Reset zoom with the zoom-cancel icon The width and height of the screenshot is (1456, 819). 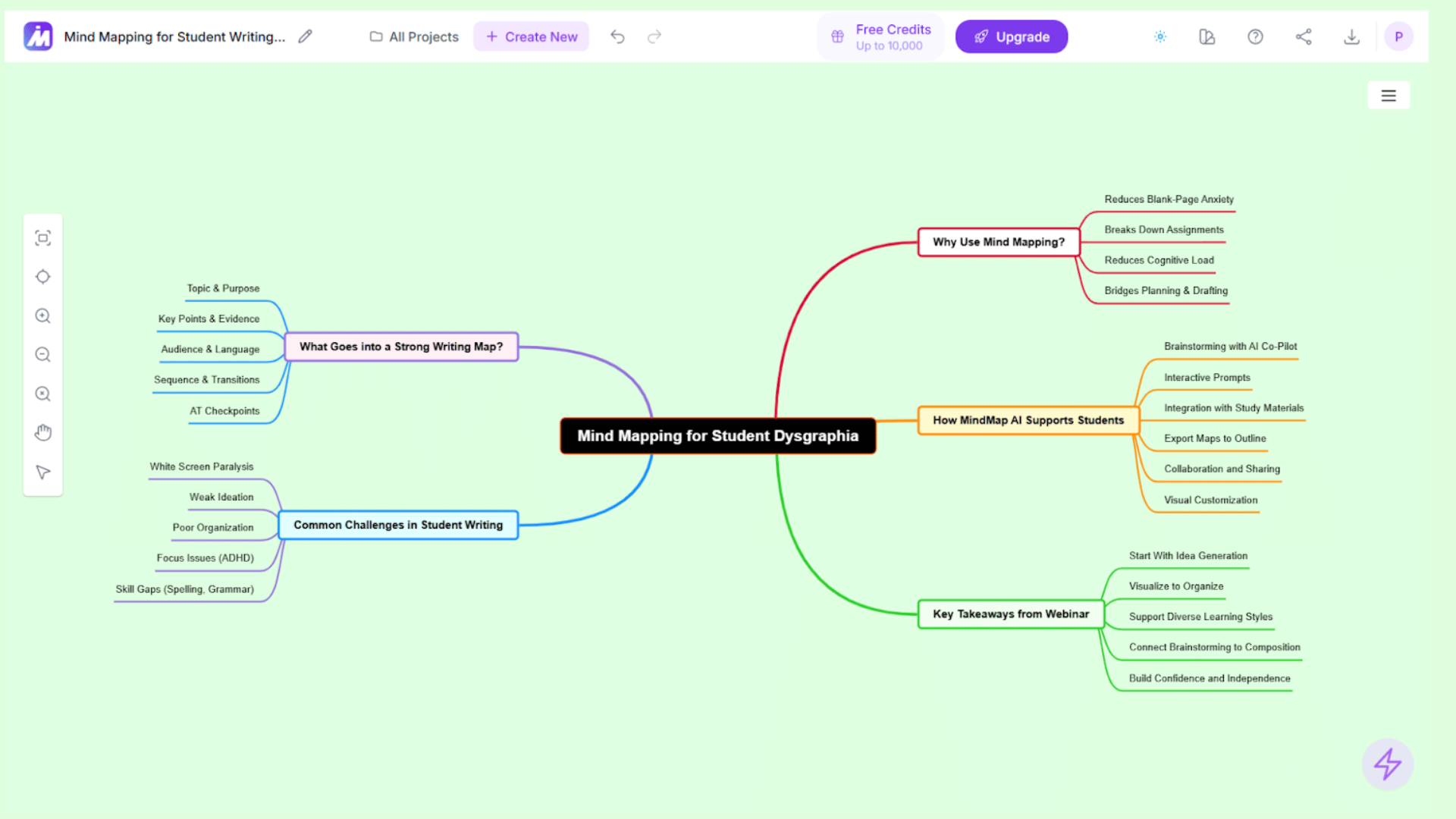(x=42, y=394)
